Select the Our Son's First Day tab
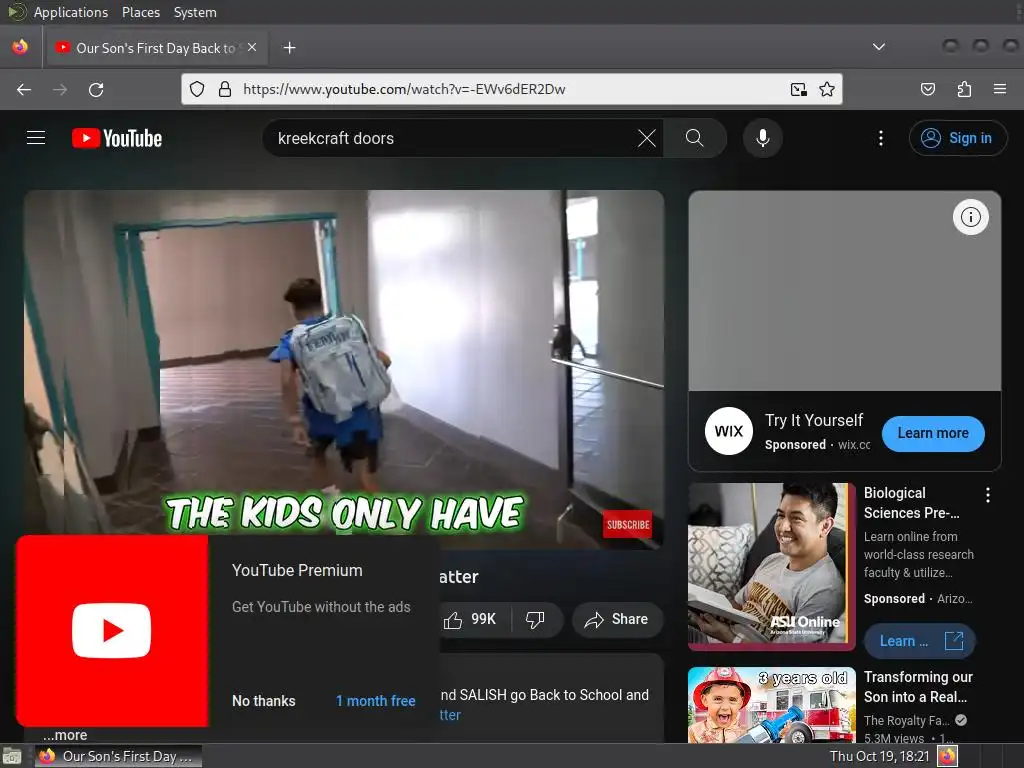This screenshot has width=1024, height=768. [x=155, y=48]
